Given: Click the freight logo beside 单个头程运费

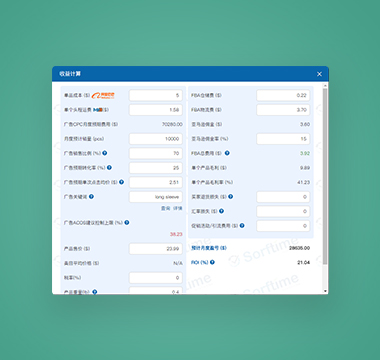Looking at the screenshot, I should point(98,110).
